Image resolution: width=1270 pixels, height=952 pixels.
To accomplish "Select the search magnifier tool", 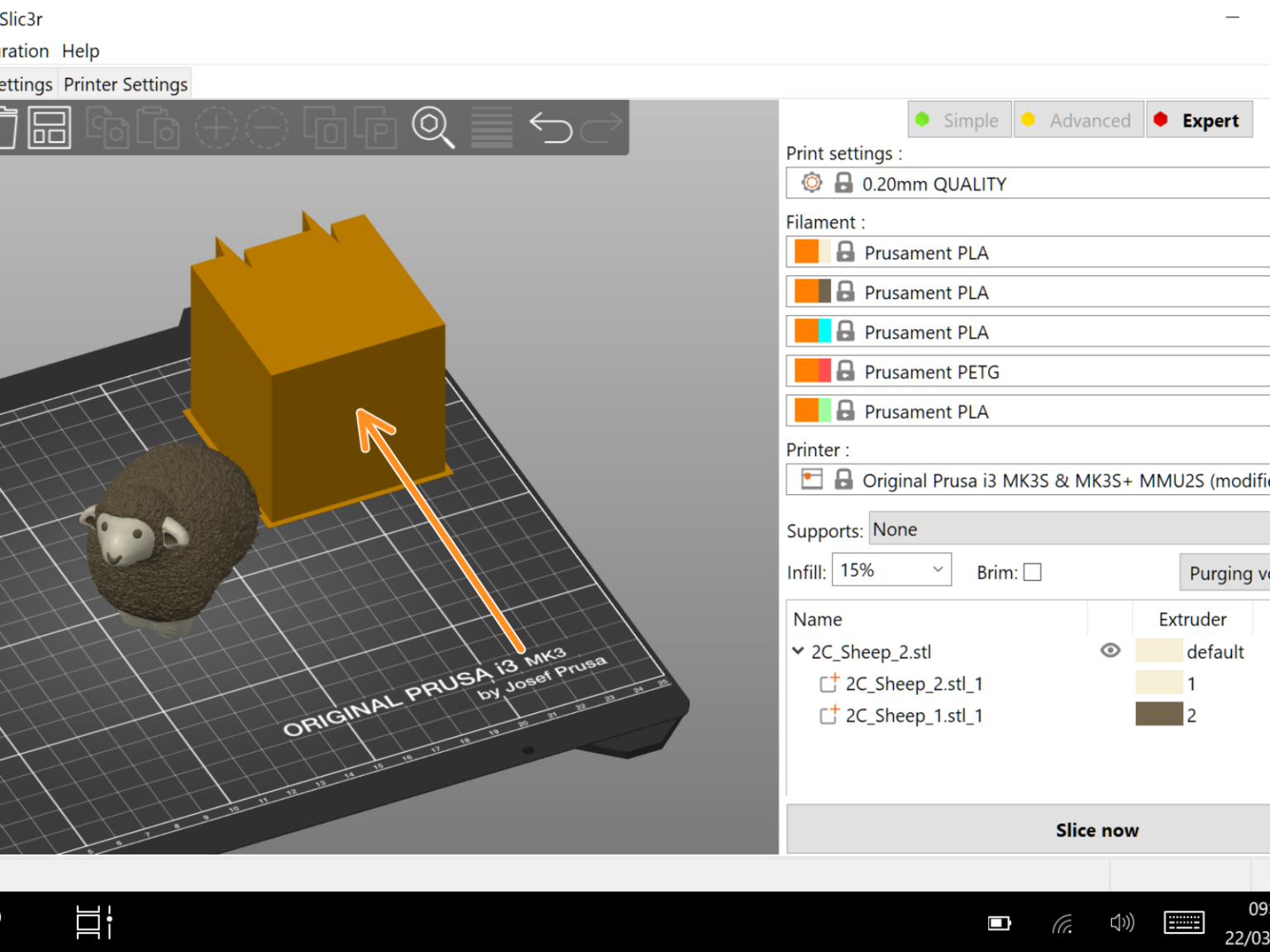I will pyautogui.click(x=432, y=127).
